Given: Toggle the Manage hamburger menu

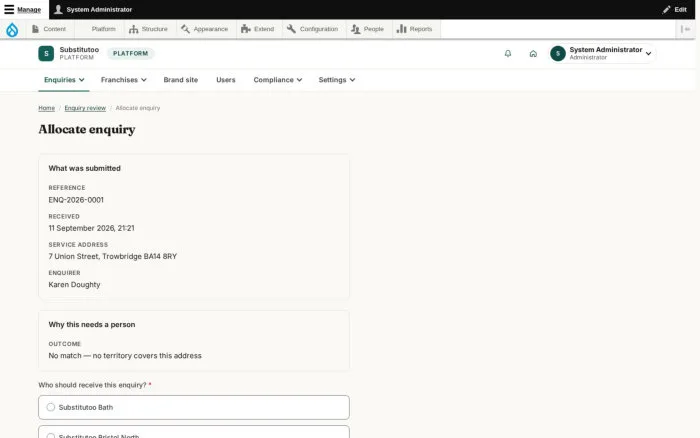Looking at the screenshot, I should tap(23, 9).
